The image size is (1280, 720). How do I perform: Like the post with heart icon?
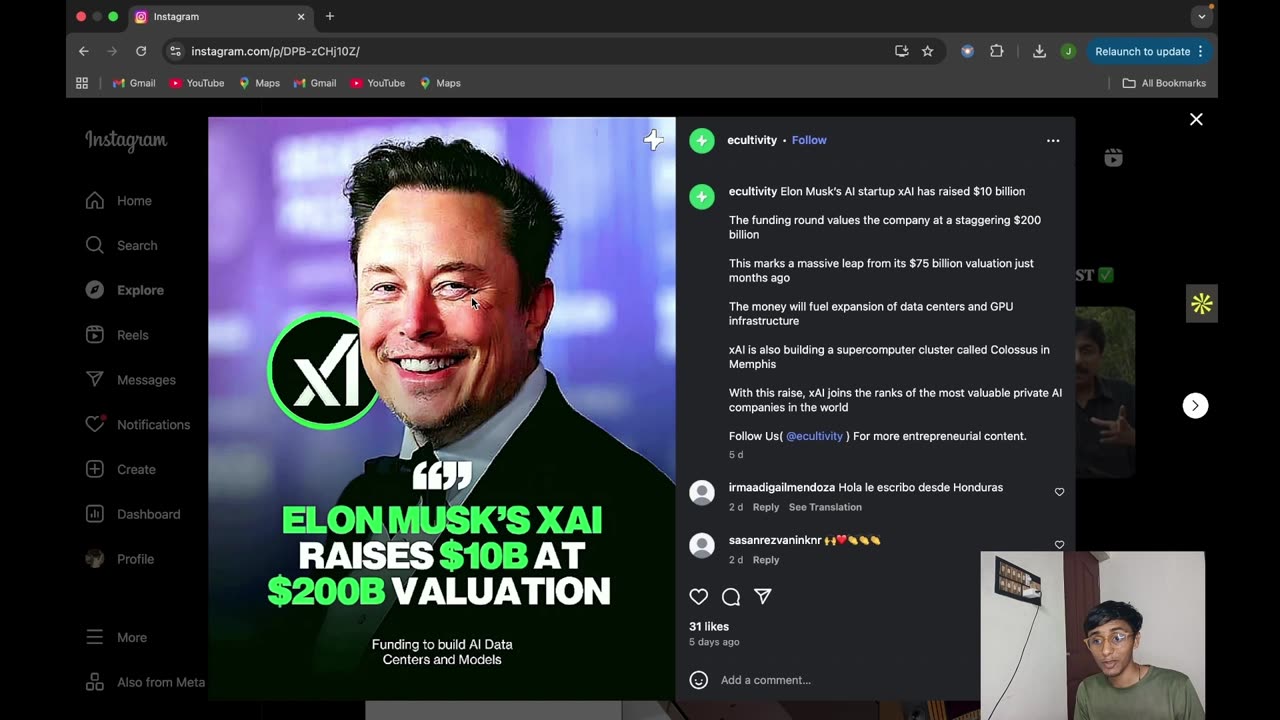click(699, 597)
